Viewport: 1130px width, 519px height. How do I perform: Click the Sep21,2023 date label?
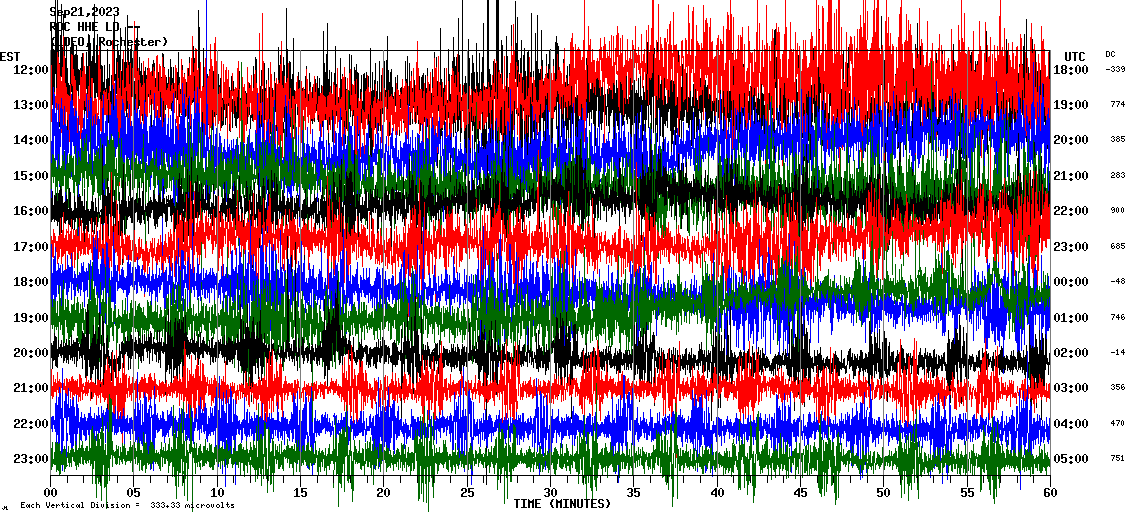point(84,12)
